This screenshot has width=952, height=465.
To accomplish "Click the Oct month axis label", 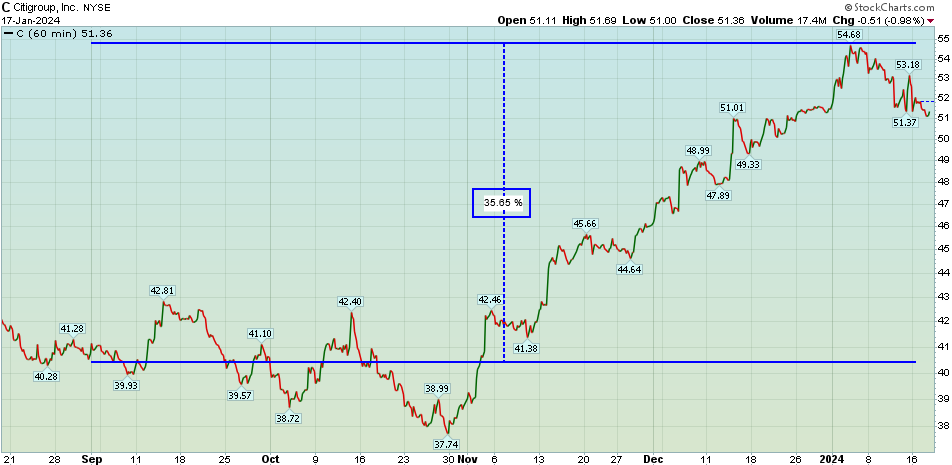I will pos(271,459).
